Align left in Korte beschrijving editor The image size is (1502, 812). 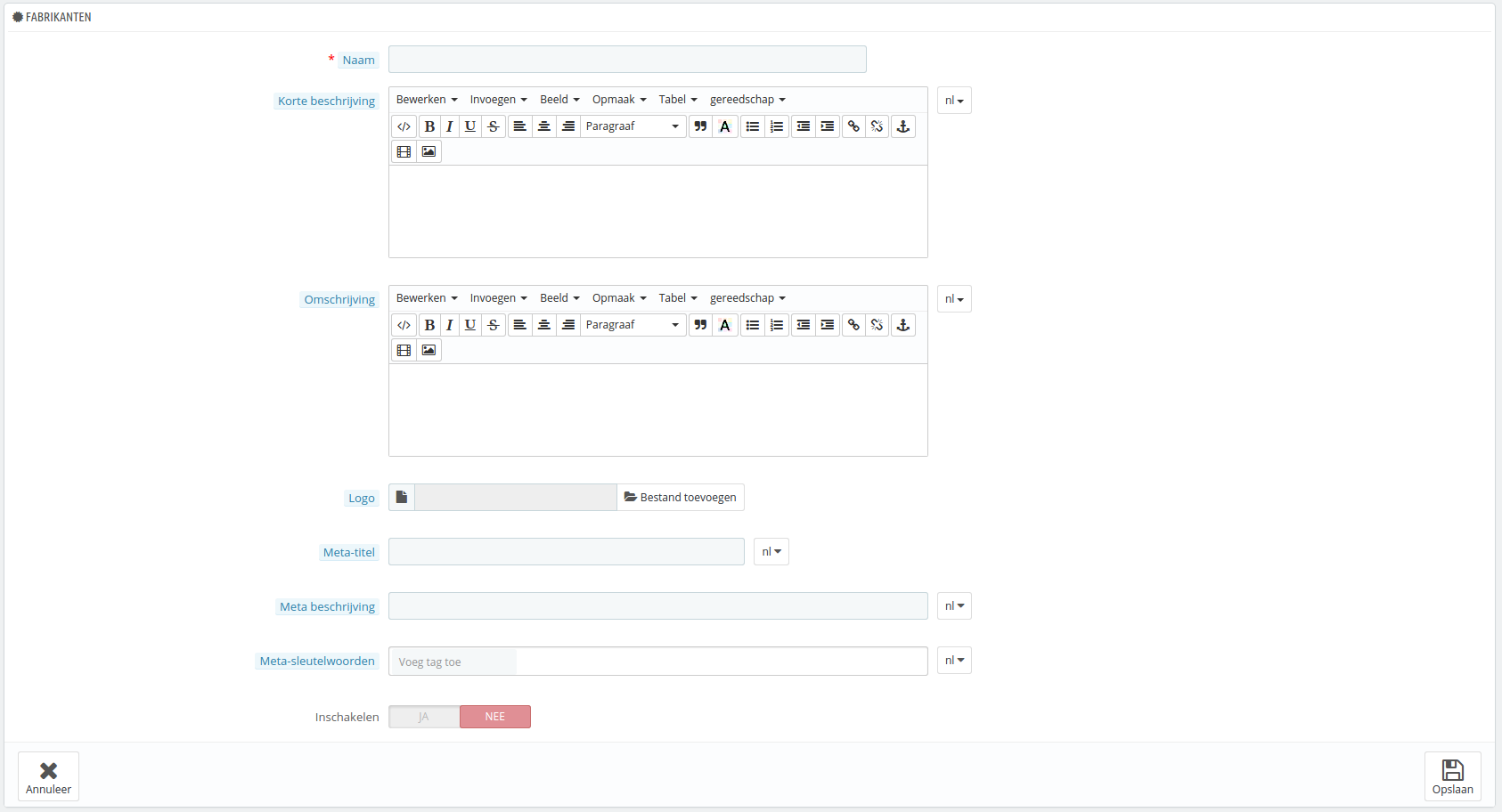[x=519, y=126]
